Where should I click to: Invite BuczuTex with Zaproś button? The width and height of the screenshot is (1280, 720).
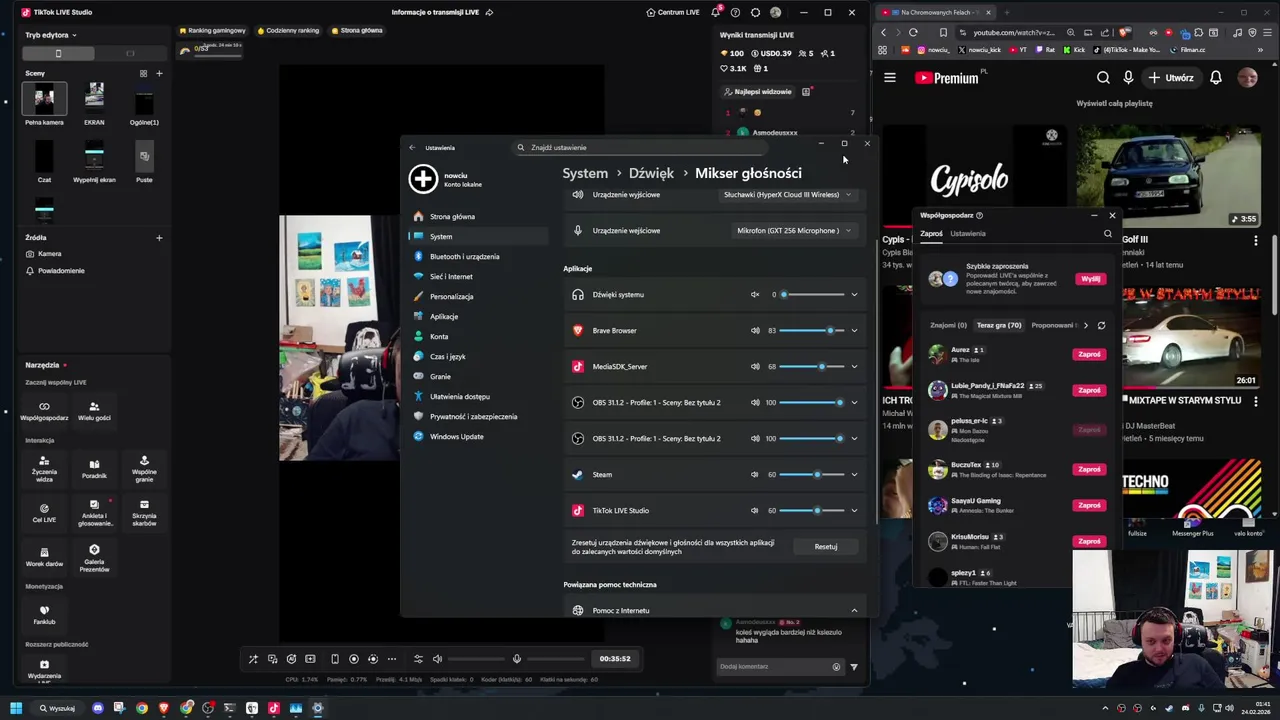coord(1089,469)
